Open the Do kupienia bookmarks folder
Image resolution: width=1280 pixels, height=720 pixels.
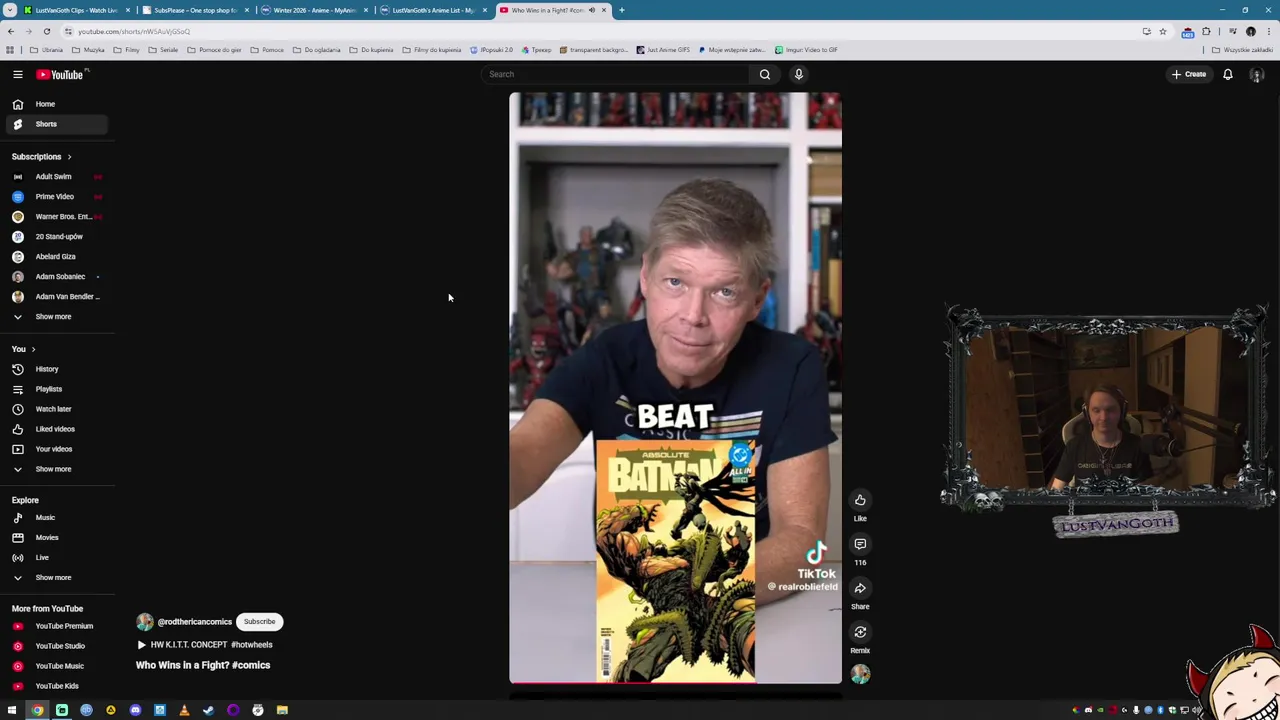point(371,50)
